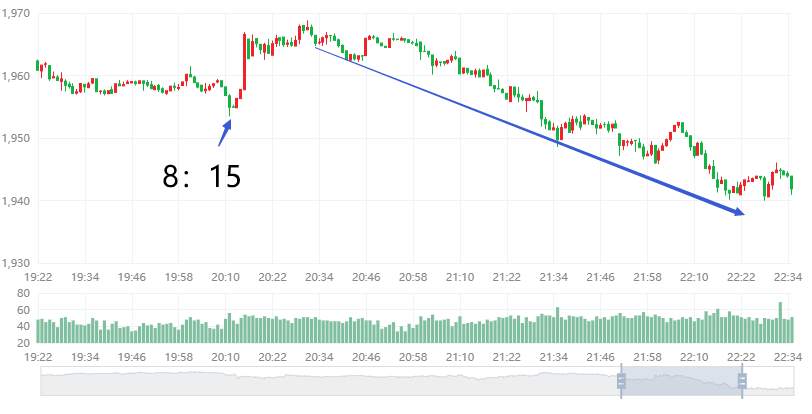Viewport: 812px width, 414px height.
Task: Click the tall volume bar near 21:34
Action: click(x=558, y=325)
